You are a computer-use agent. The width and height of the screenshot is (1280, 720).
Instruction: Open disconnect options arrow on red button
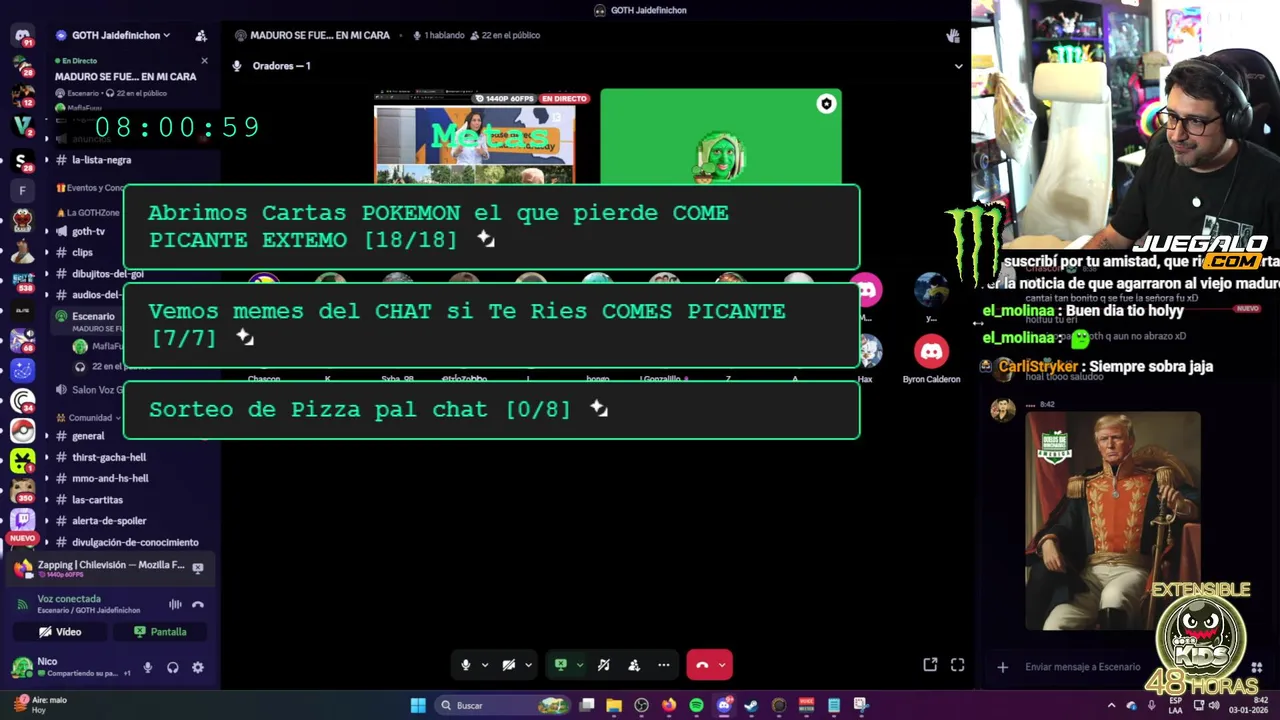pyautogui.click(x=722, y=665)
